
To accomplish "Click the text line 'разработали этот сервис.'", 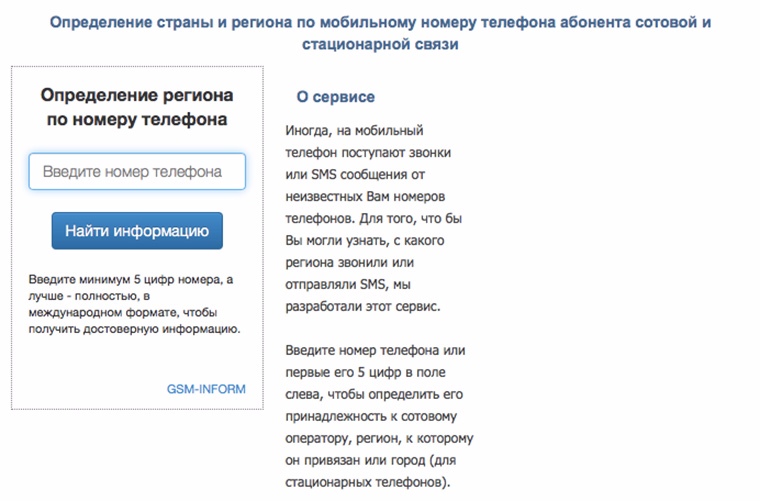I will click(363, 306).
